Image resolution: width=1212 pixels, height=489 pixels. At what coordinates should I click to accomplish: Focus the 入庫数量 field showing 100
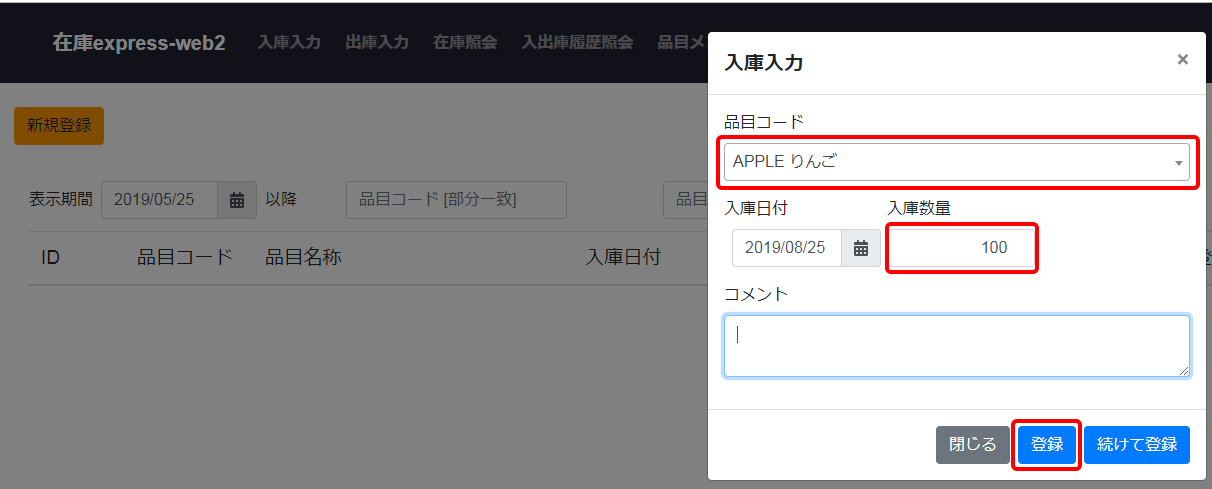(962, 248)
